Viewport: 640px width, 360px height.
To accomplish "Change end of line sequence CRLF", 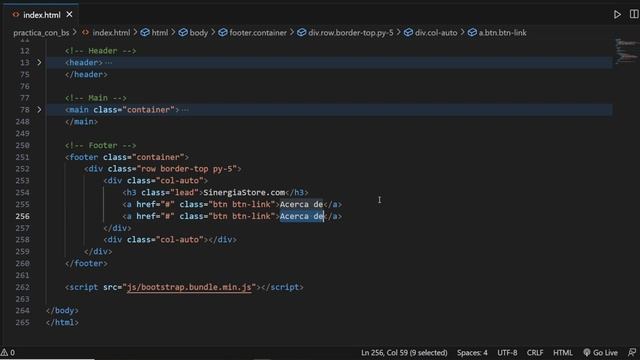I will pyautogui.click(x=535, y=353).
